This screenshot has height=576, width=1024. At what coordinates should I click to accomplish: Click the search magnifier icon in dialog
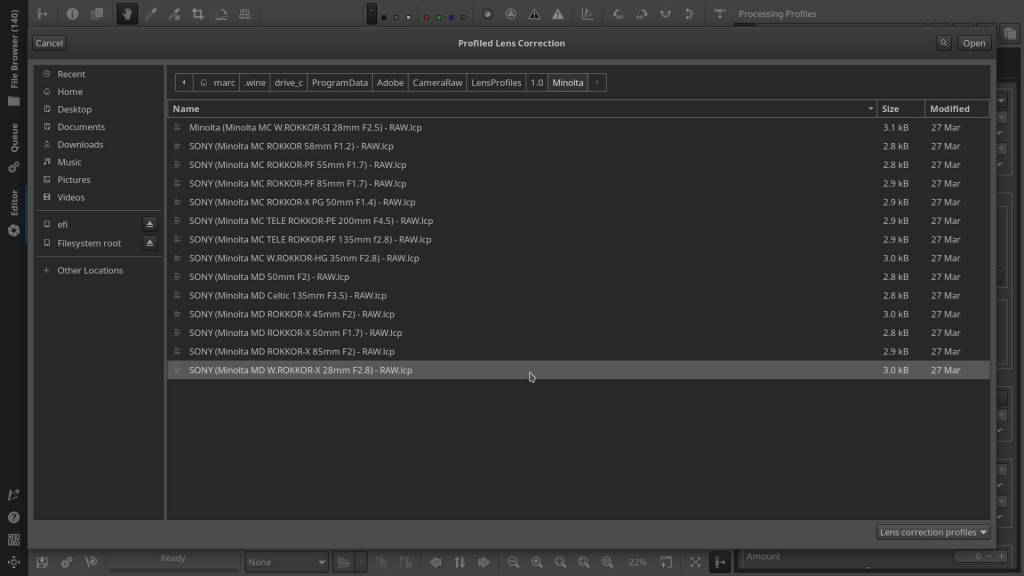(944, 43)
